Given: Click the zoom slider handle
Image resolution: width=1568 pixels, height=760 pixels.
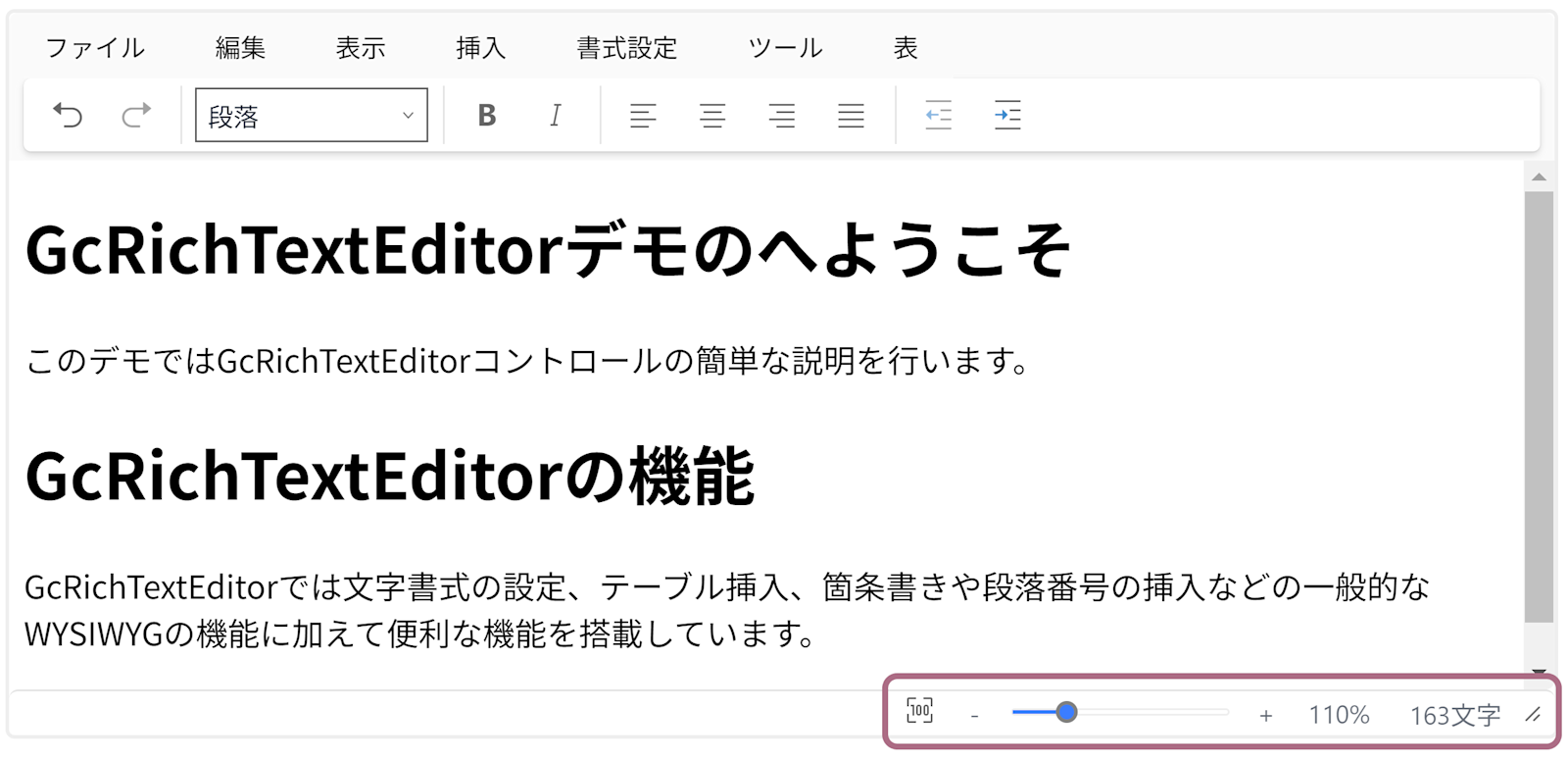Looking at the screenshot, I should [x=1067, y=713].
